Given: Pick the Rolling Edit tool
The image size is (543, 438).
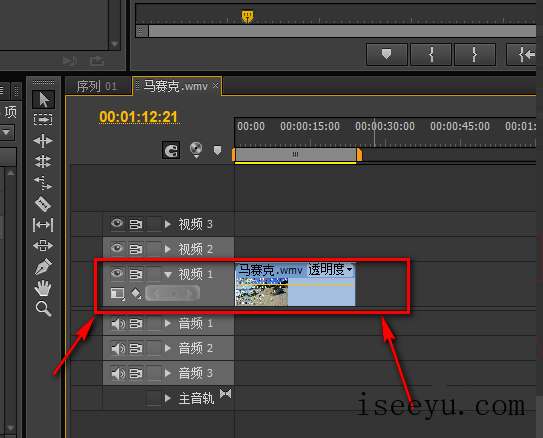Looking at the screenshot, I should point(43,162).
